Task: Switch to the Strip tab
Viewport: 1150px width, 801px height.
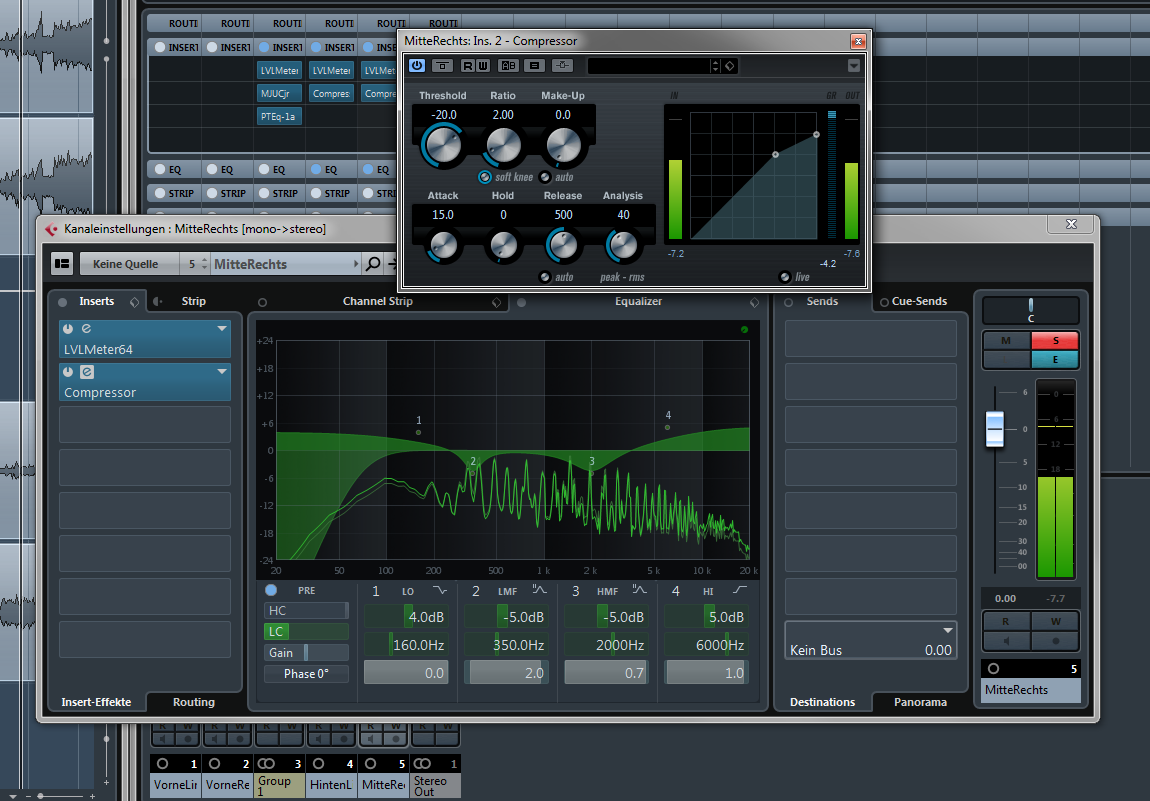Action: tap(194, 301)
